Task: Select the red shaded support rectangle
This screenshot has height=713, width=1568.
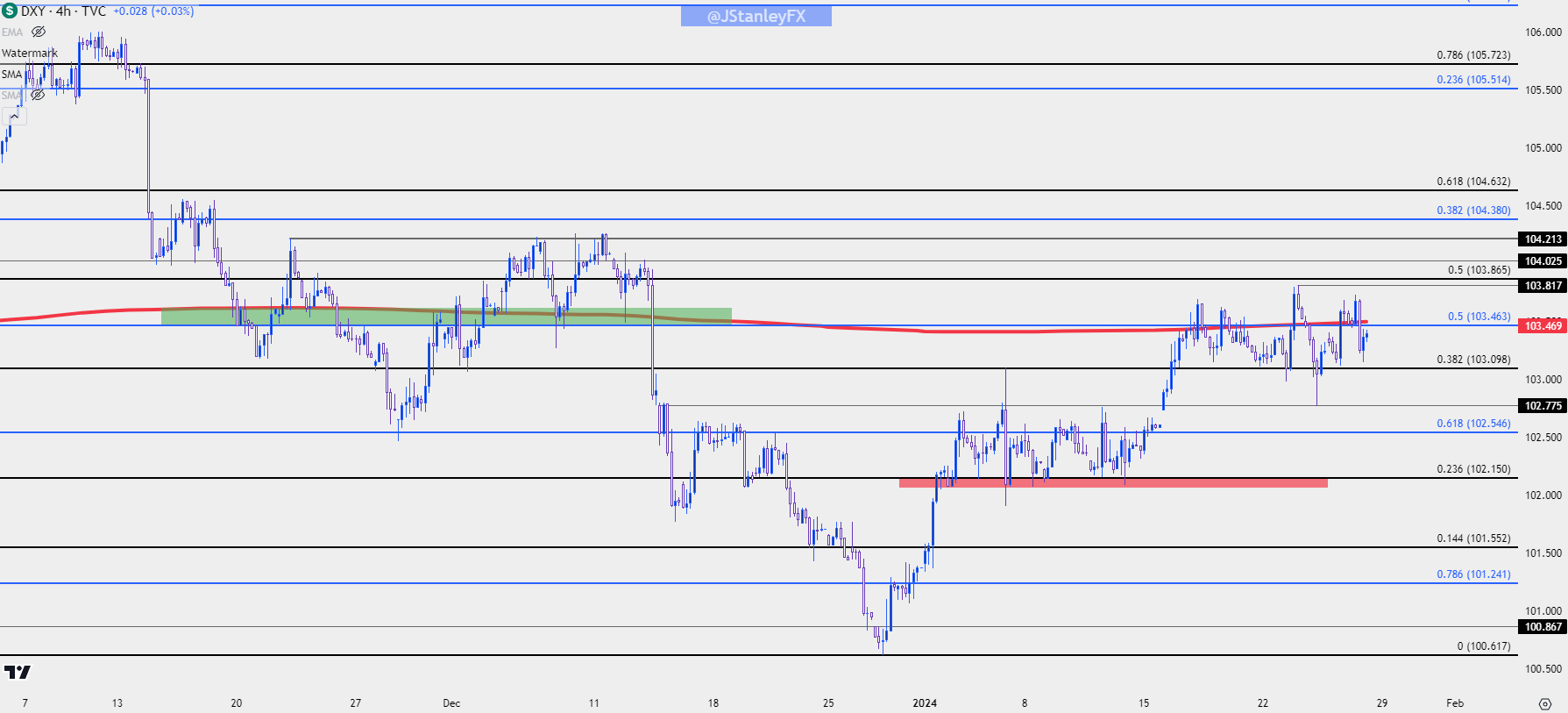Action: 1113,482
